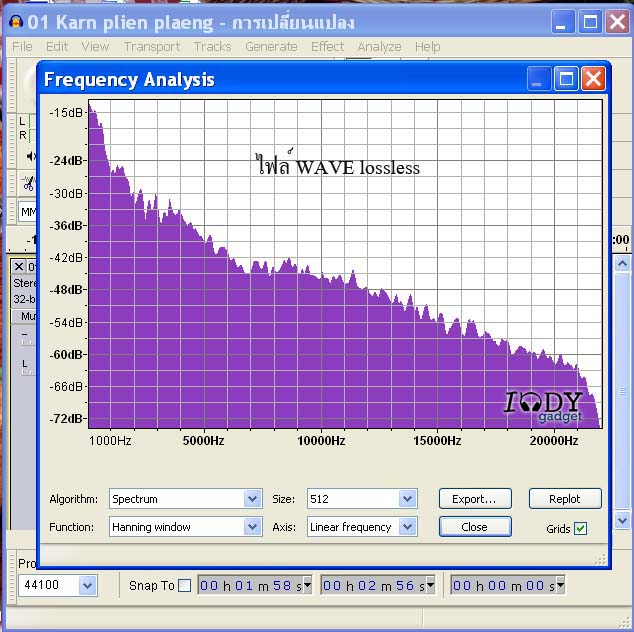Click the vertical scrollbar up arrow

tap(622, 264)
